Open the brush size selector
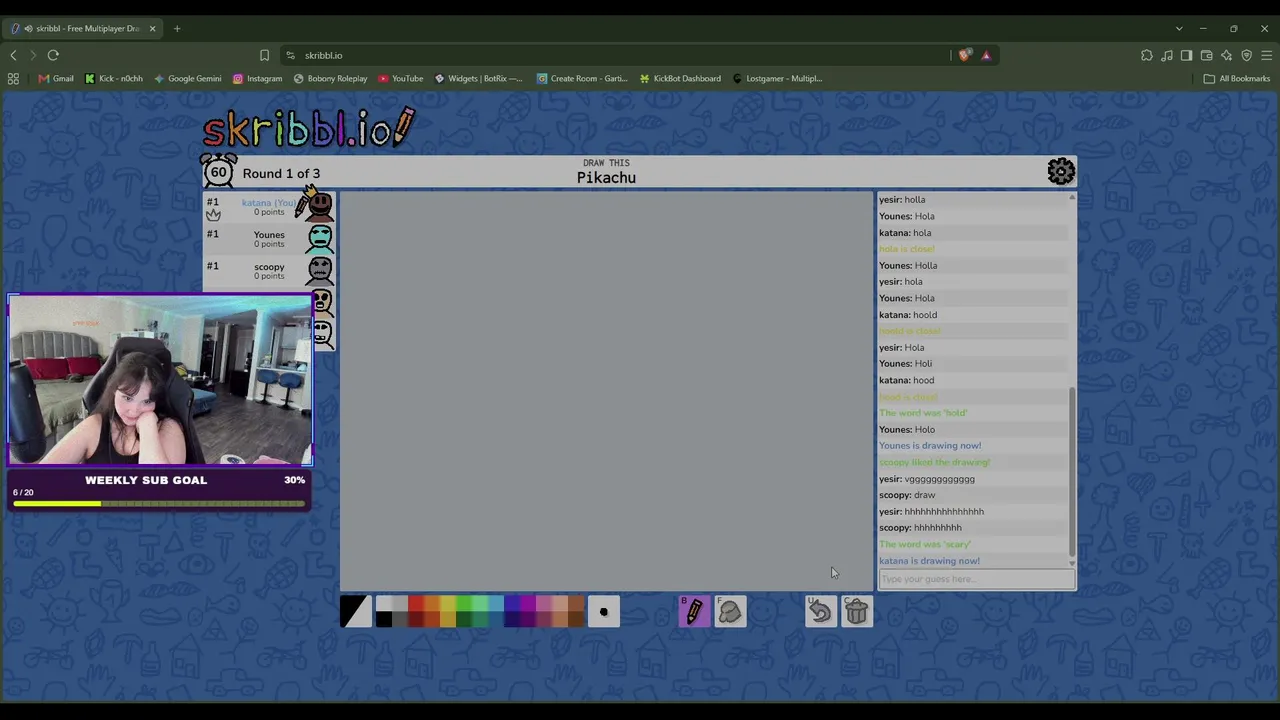This screenshot has width=1280, height=720. pyautogui.click(x=603, y=611)
